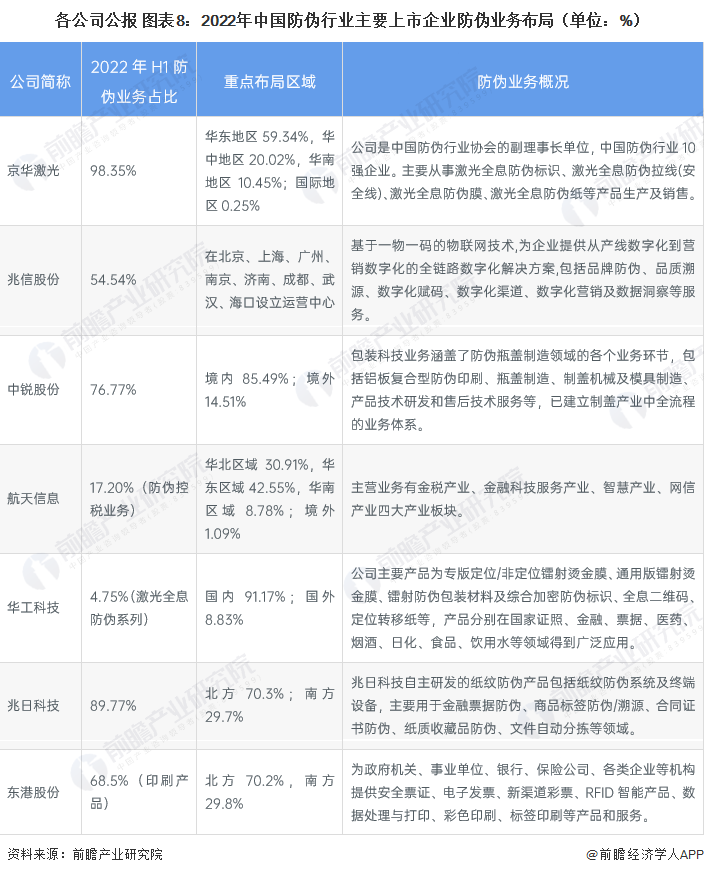Click the 68.5%（印刷产品）cell
This screenshot has height=875, width=704.
tap(139, 792)
